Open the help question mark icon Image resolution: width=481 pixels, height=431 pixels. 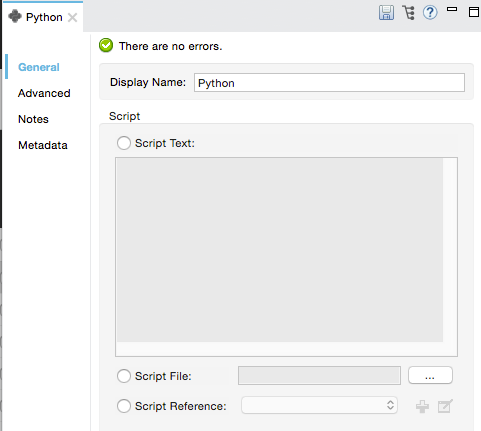coord(430,13)
